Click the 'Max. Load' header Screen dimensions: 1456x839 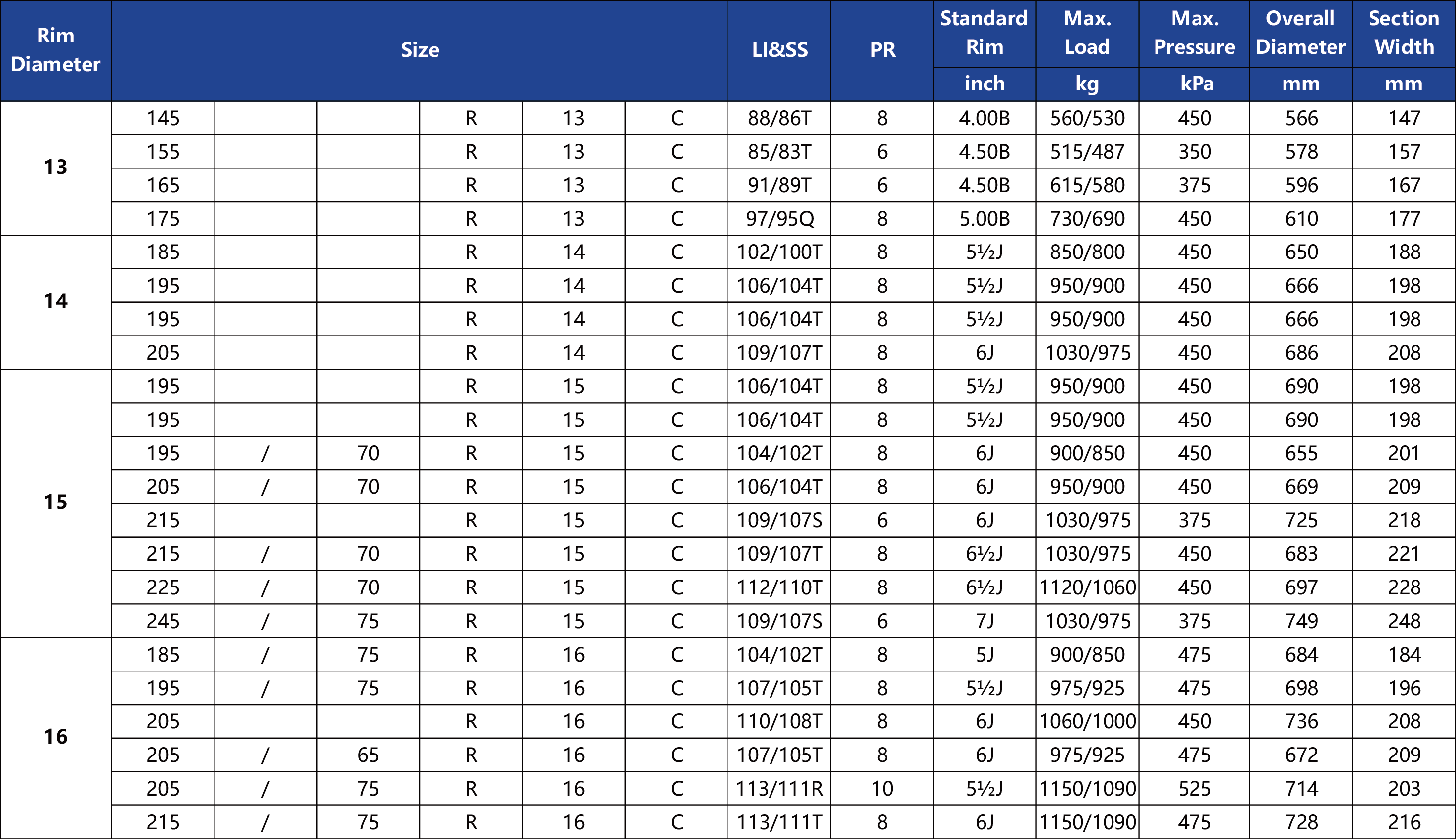click(x=1087, y=34)
